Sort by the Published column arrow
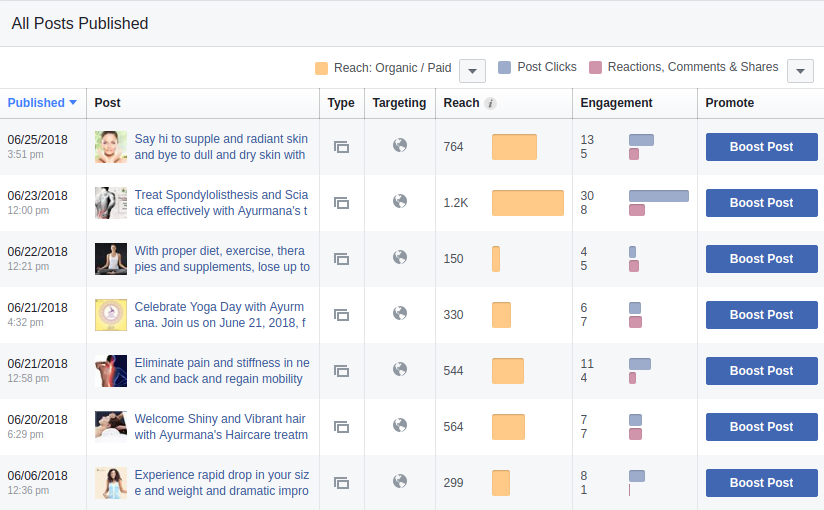Screen dimensions: 824x510 click(73, 103)
